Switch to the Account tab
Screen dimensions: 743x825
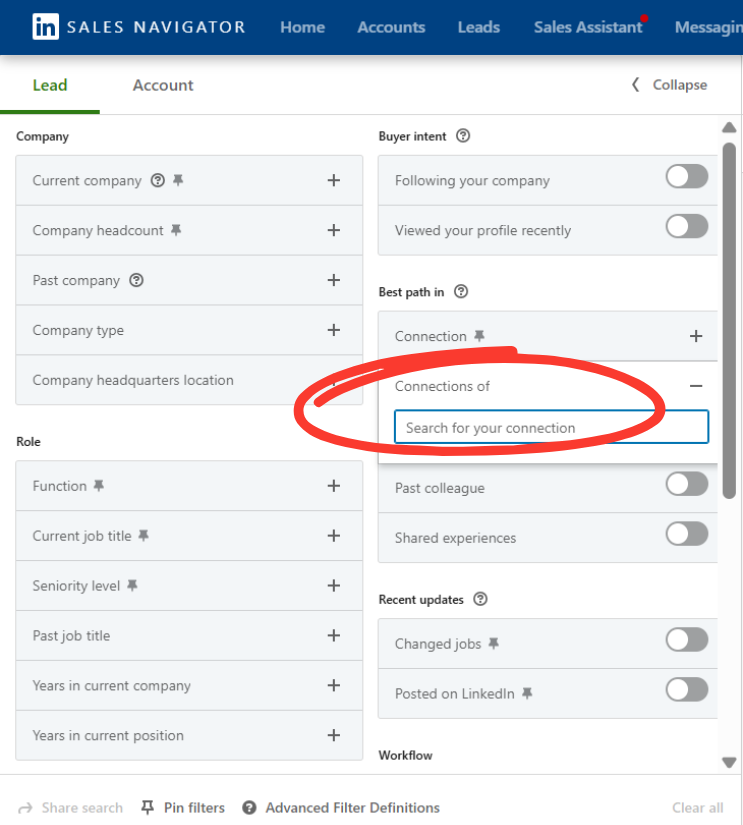click(x=163, y=85)
